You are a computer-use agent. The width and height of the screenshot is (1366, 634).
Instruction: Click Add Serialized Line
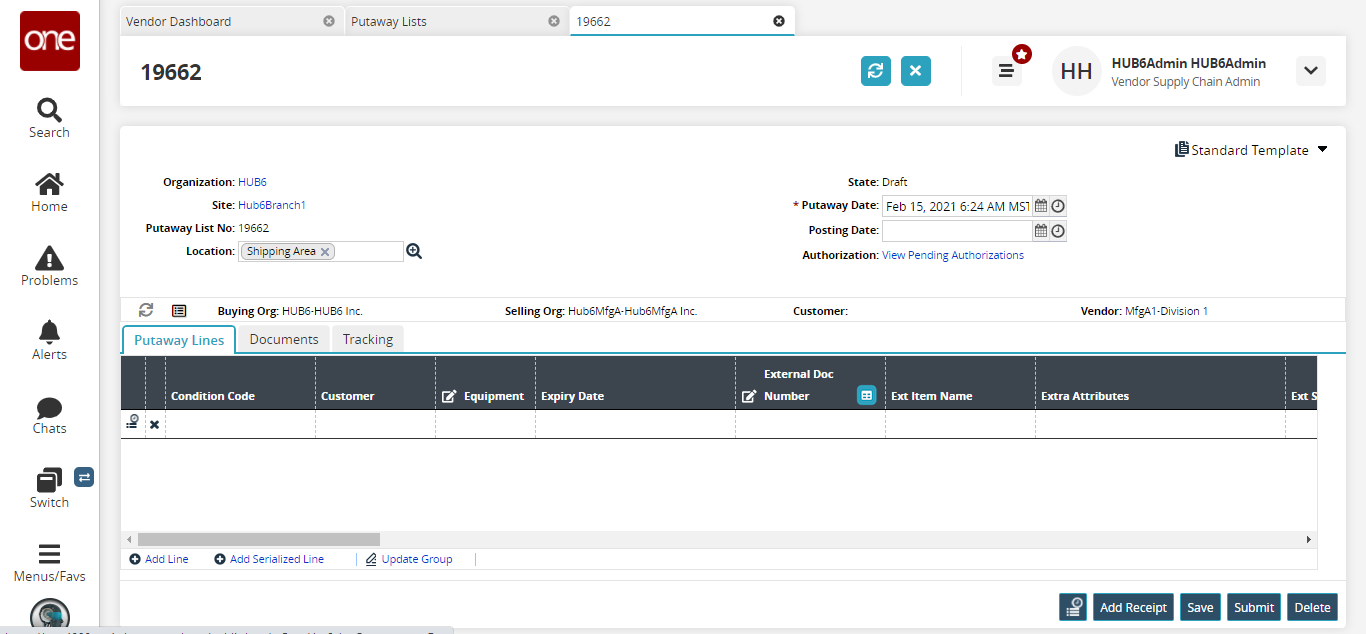pyautogui.click(x=269, y=559)
